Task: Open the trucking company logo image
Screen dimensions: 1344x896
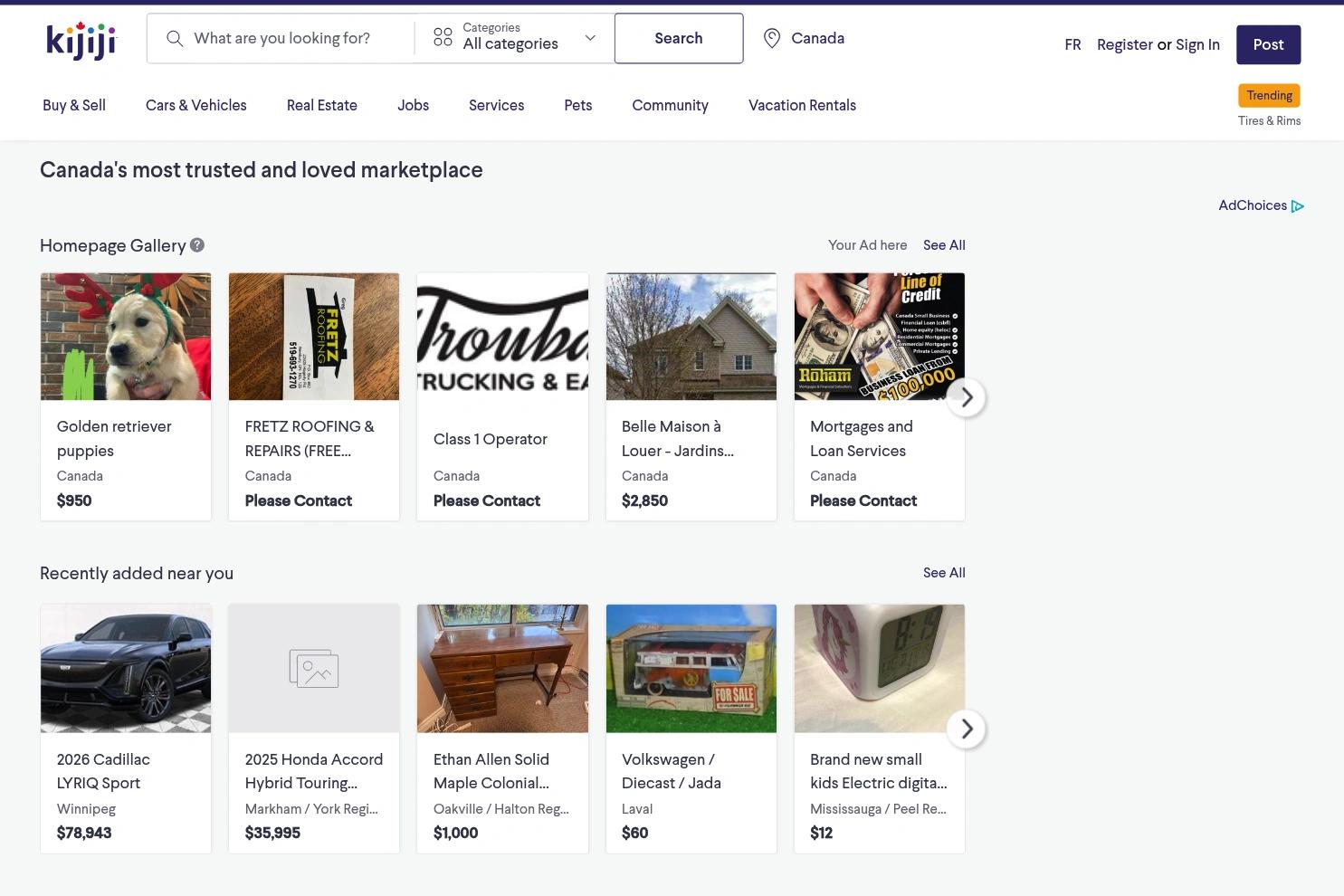Action: (x=502, y=337)
